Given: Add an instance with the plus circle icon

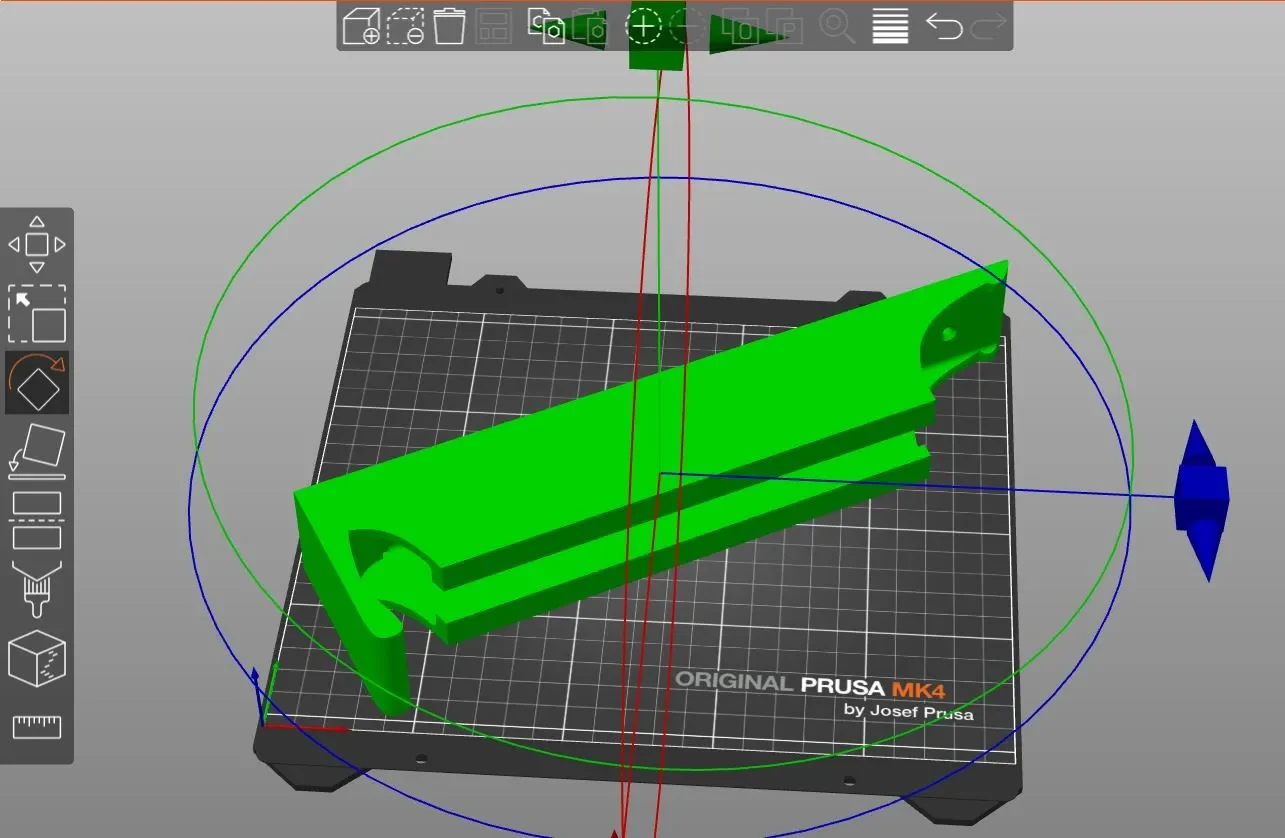Looking at the screenshot, I should 644,26.
